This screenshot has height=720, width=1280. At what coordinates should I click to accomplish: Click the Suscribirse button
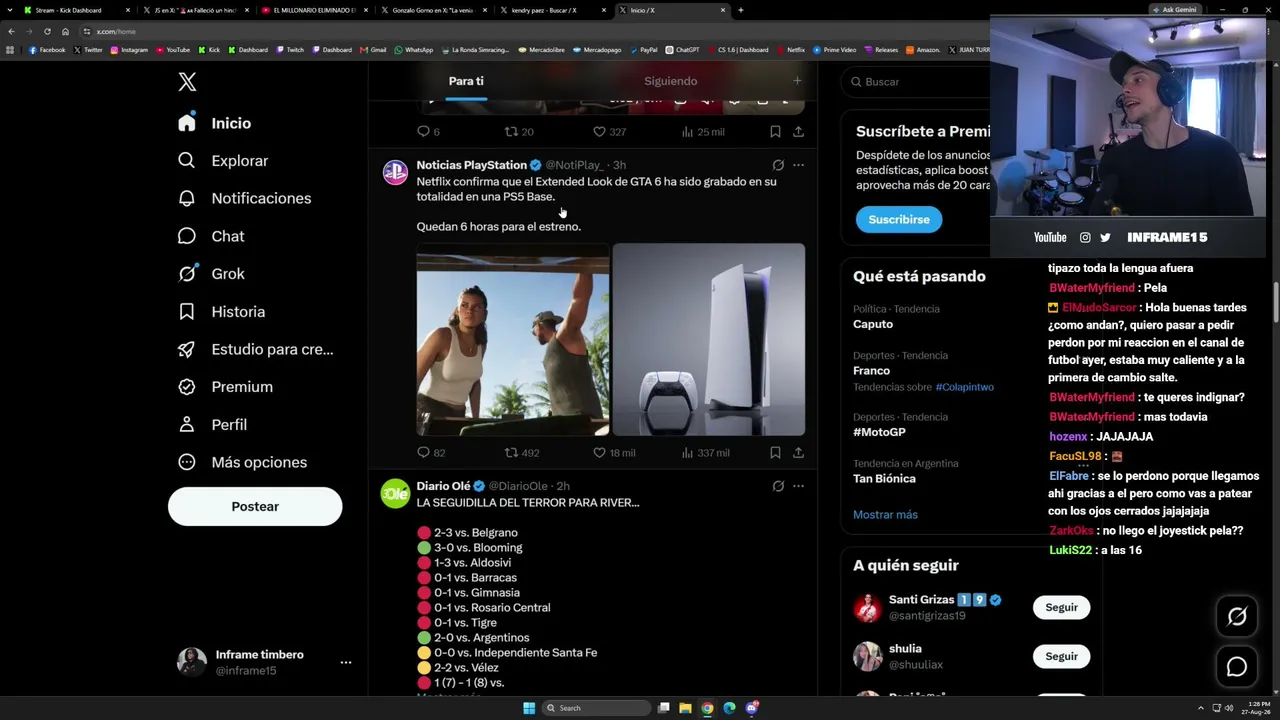[x=899, y=219]
